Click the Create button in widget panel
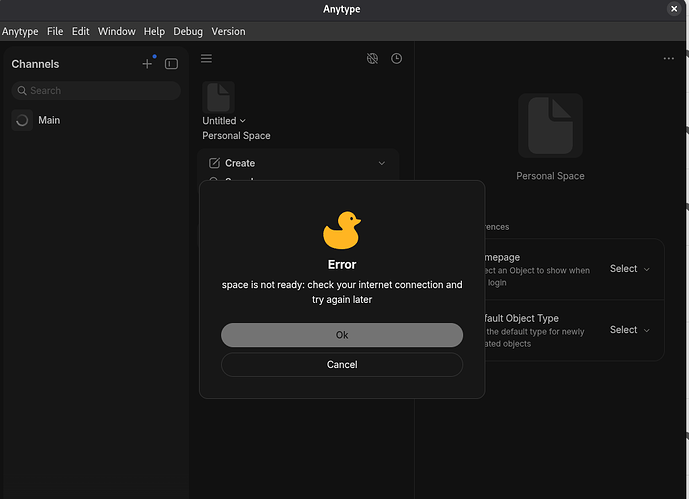 [x=298, y=163]
